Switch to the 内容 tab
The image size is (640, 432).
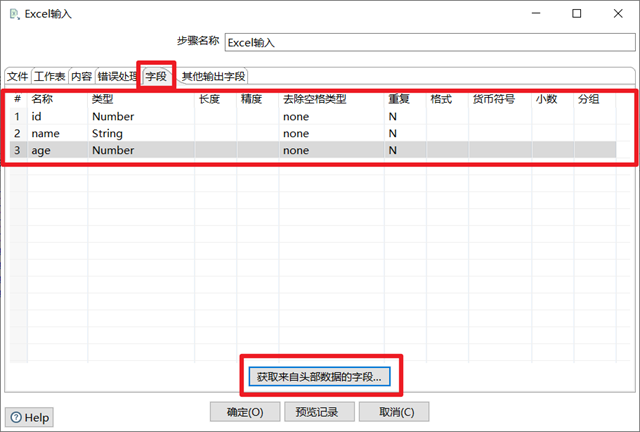[x=81, y=76]
